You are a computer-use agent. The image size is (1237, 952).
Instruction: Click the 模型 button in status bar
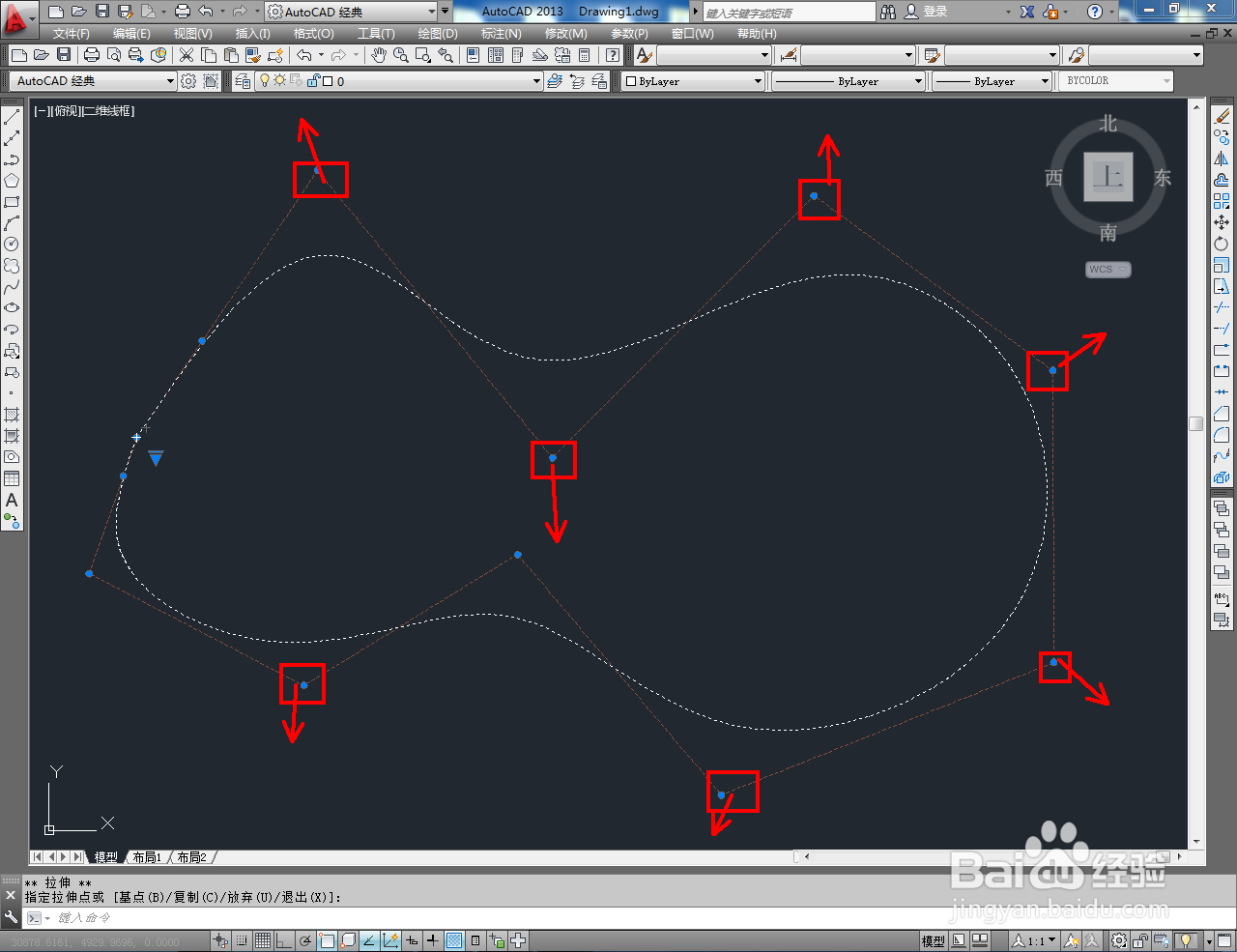pos(933,940)
